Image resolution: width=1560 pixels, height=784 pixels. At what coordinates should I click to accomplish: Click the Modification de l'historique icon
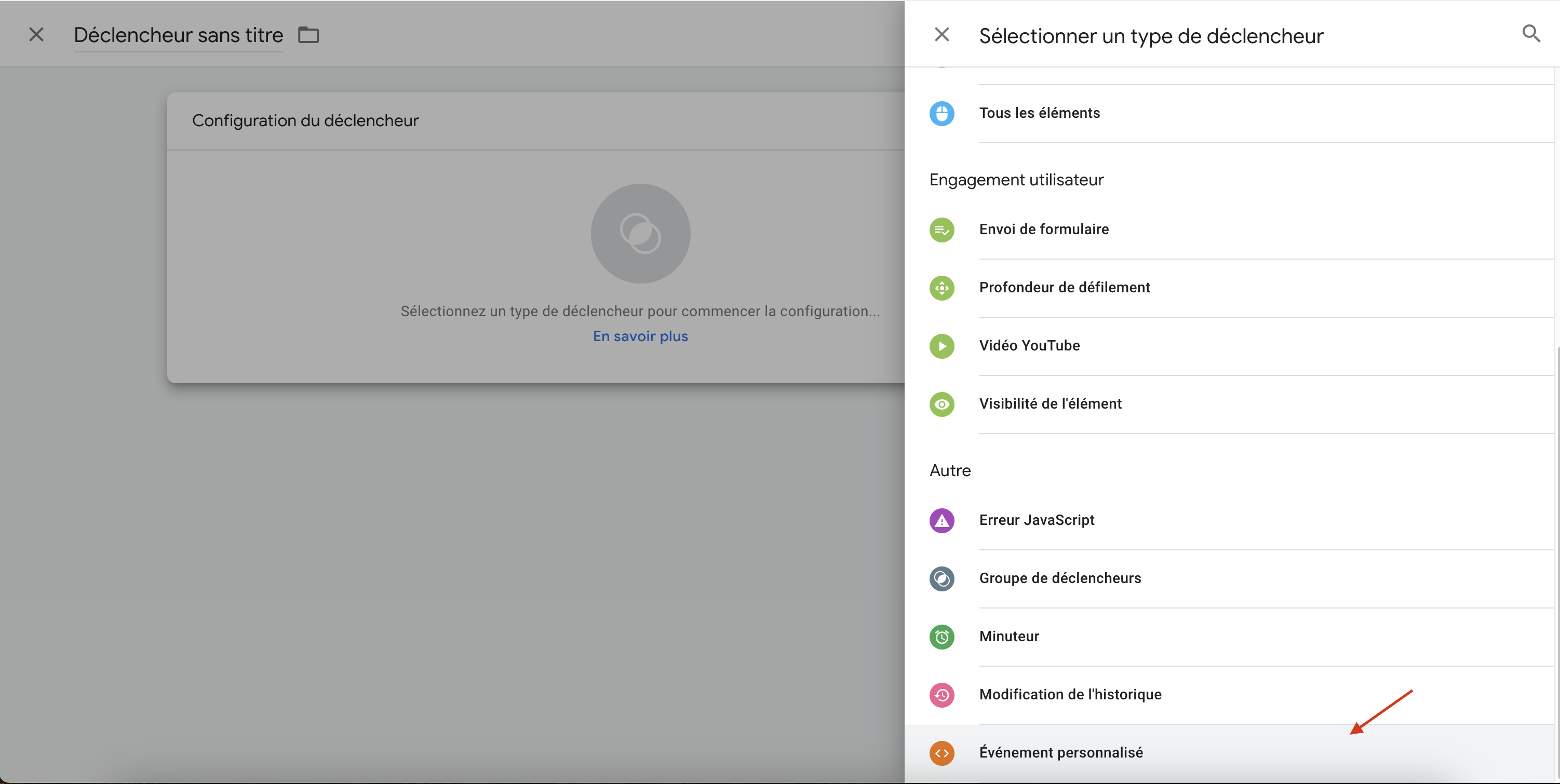[x=941, y=694]
